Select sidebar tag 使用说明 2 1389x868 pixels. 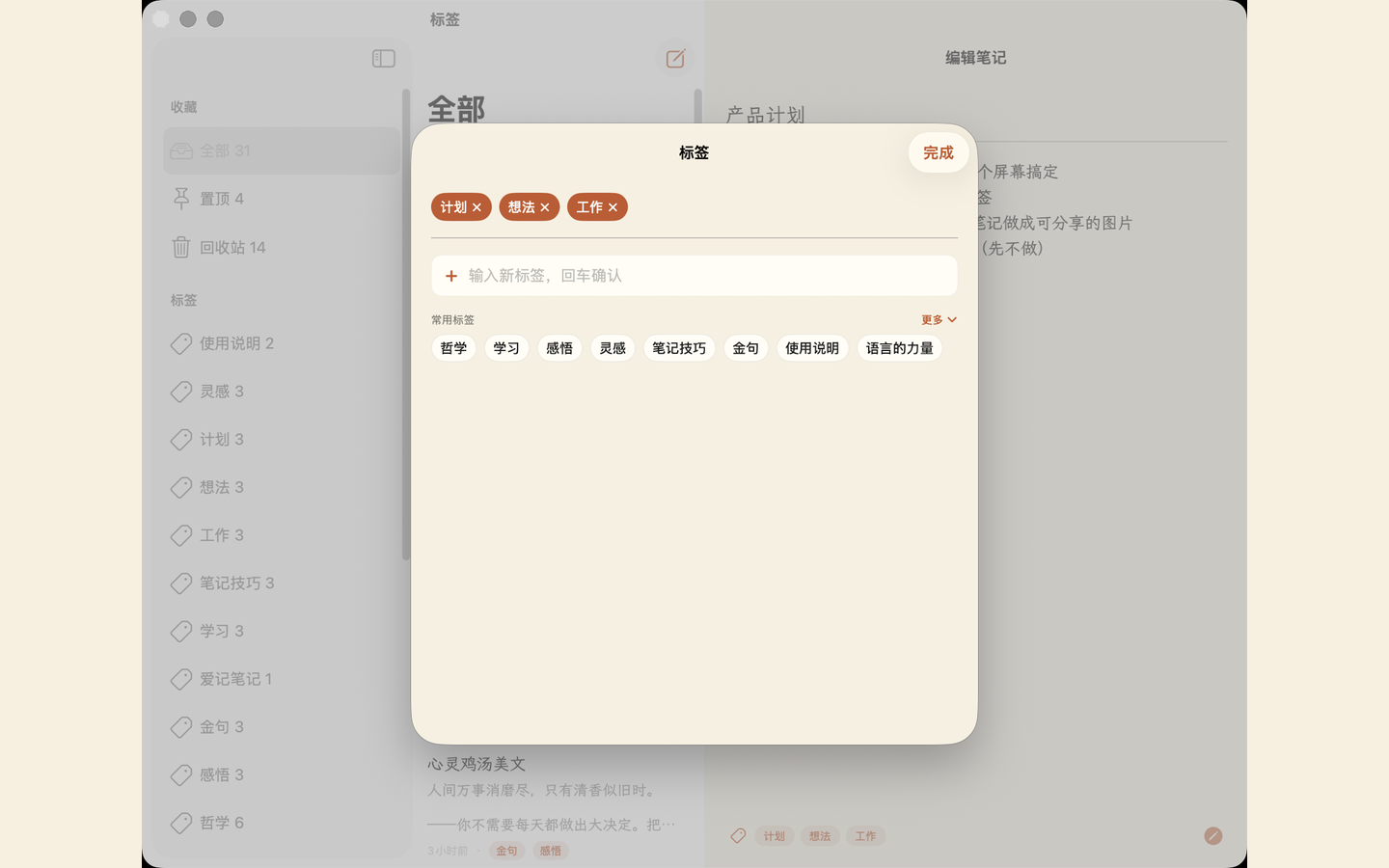pyautogui.click(x=282, y=343)
